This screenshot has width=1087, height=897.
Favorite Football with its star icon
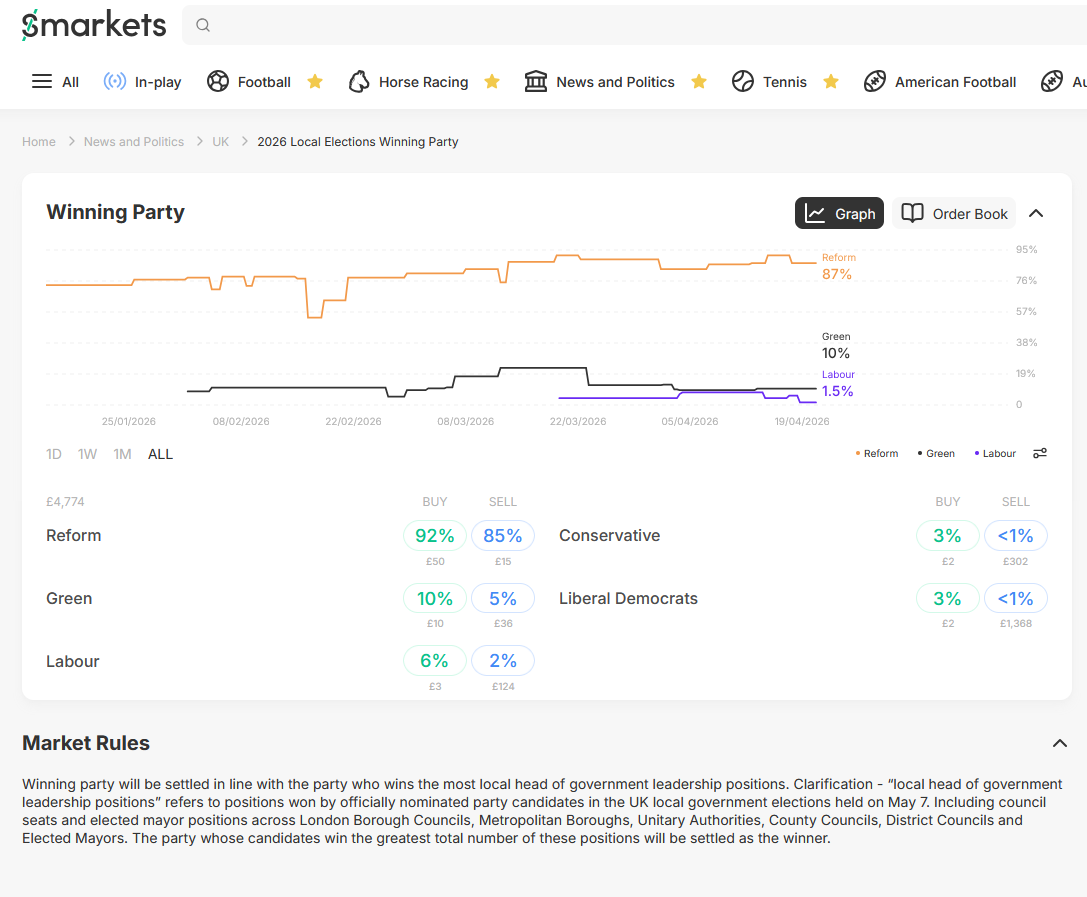coord(315,82)
